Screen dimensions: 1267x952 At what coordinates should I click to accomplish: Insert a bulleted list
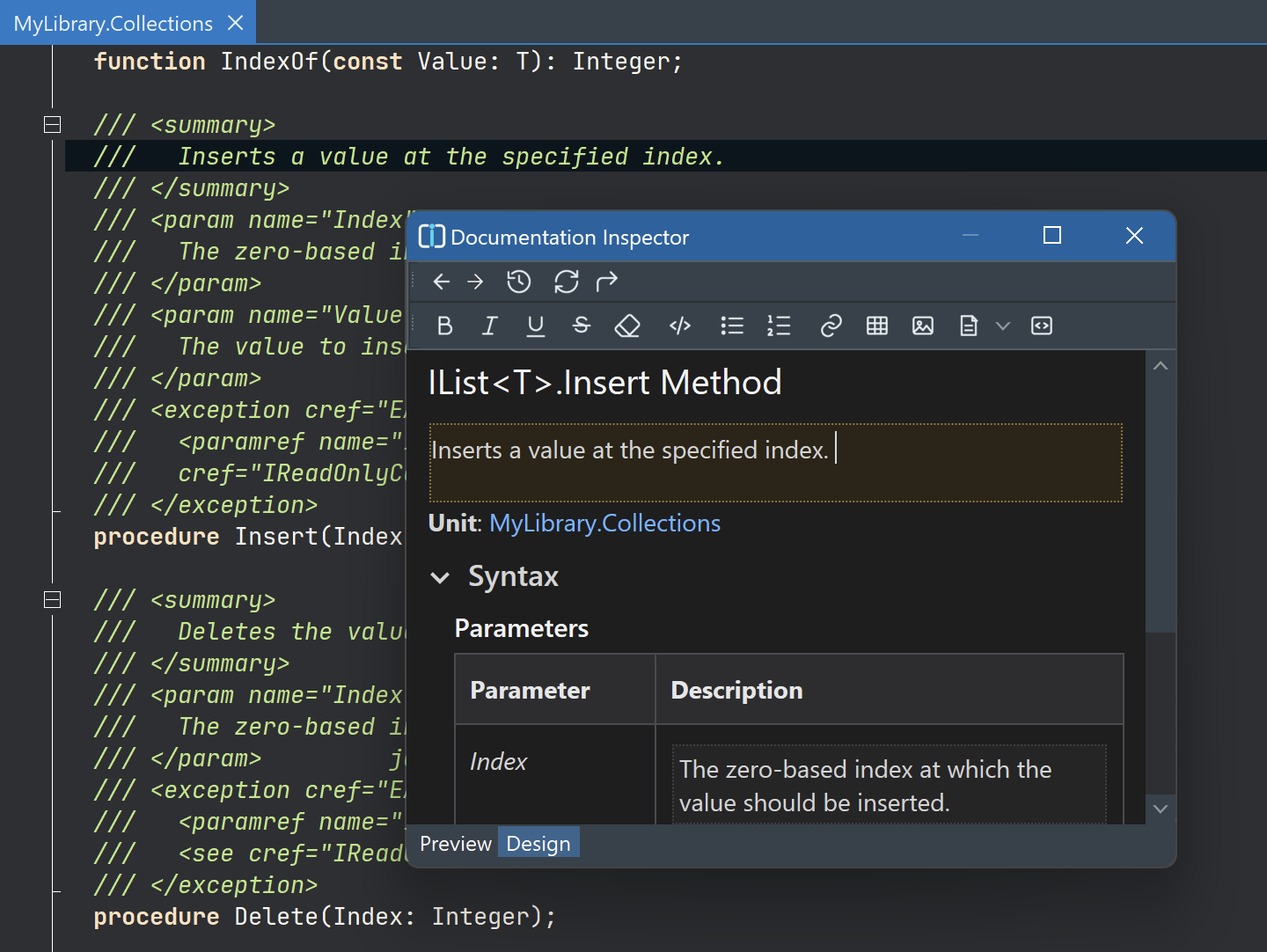[732, 326]
